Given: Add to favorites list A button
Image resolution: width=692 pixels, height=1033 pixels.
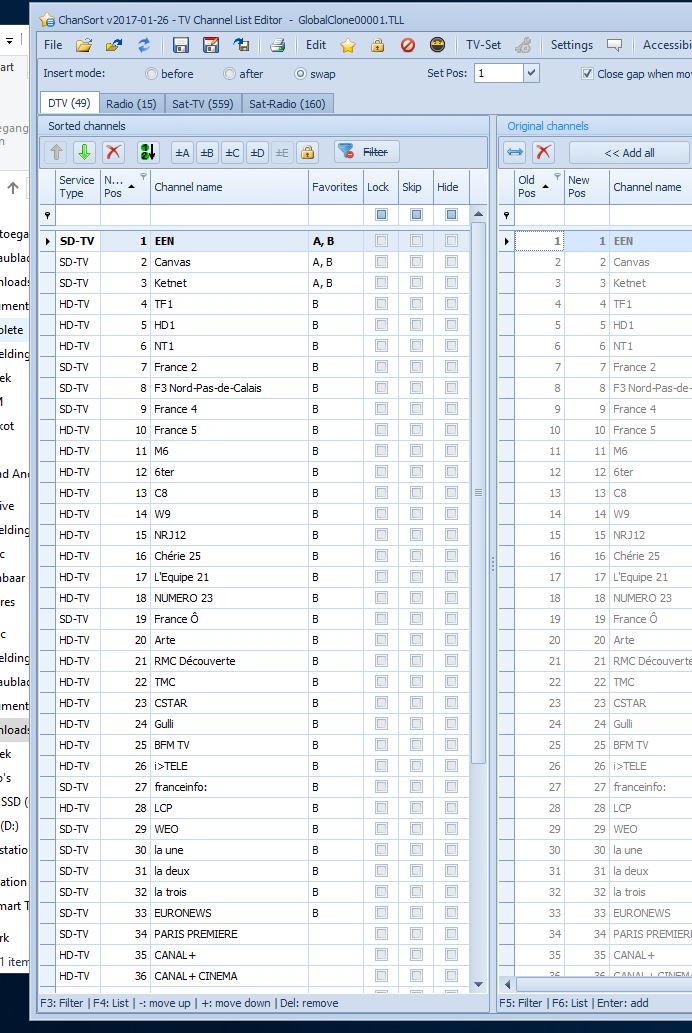Looking at the screenshot, I should point(182,152).
